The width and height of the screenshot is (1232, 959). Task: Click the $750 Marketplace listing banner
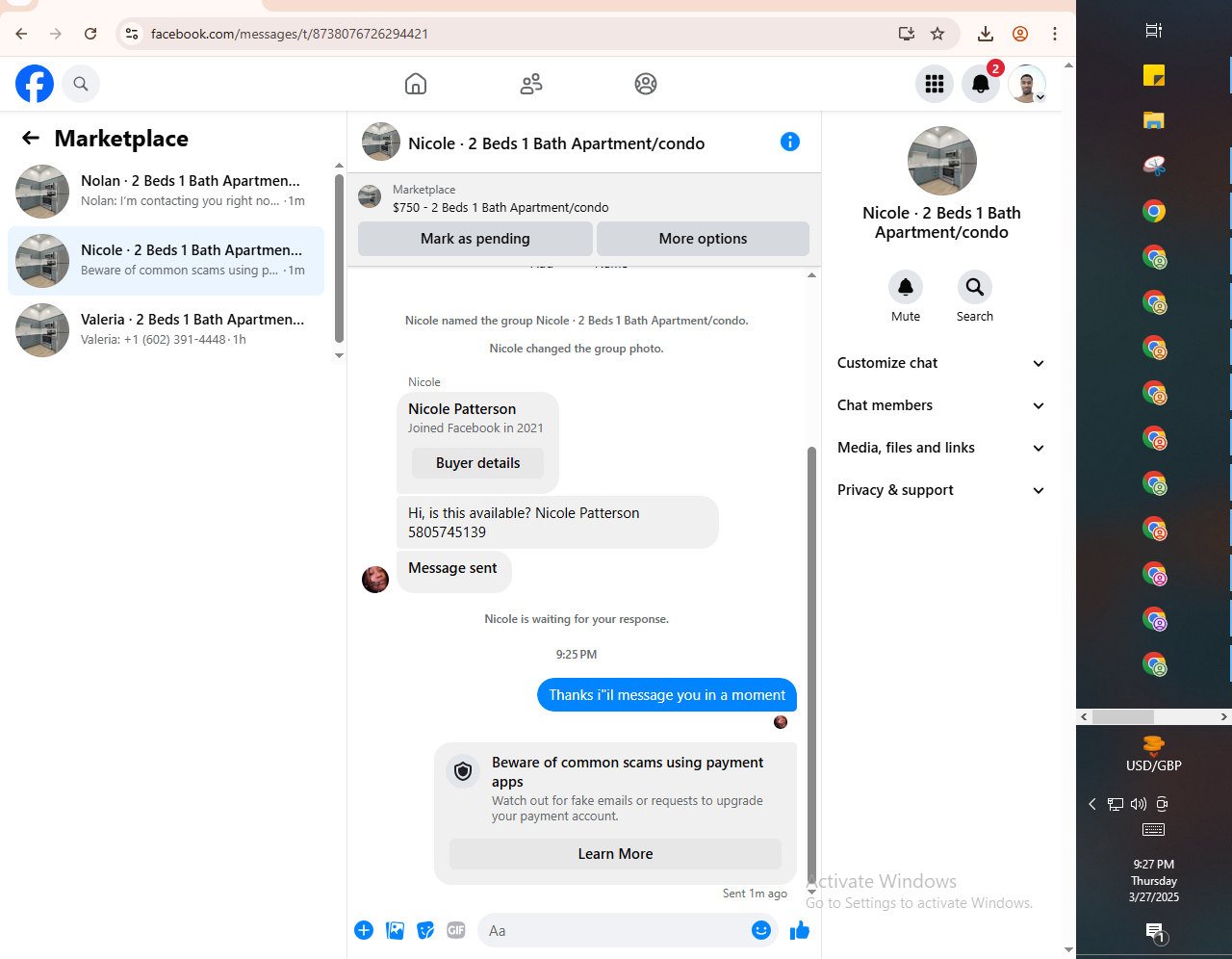tap(583, 198)
